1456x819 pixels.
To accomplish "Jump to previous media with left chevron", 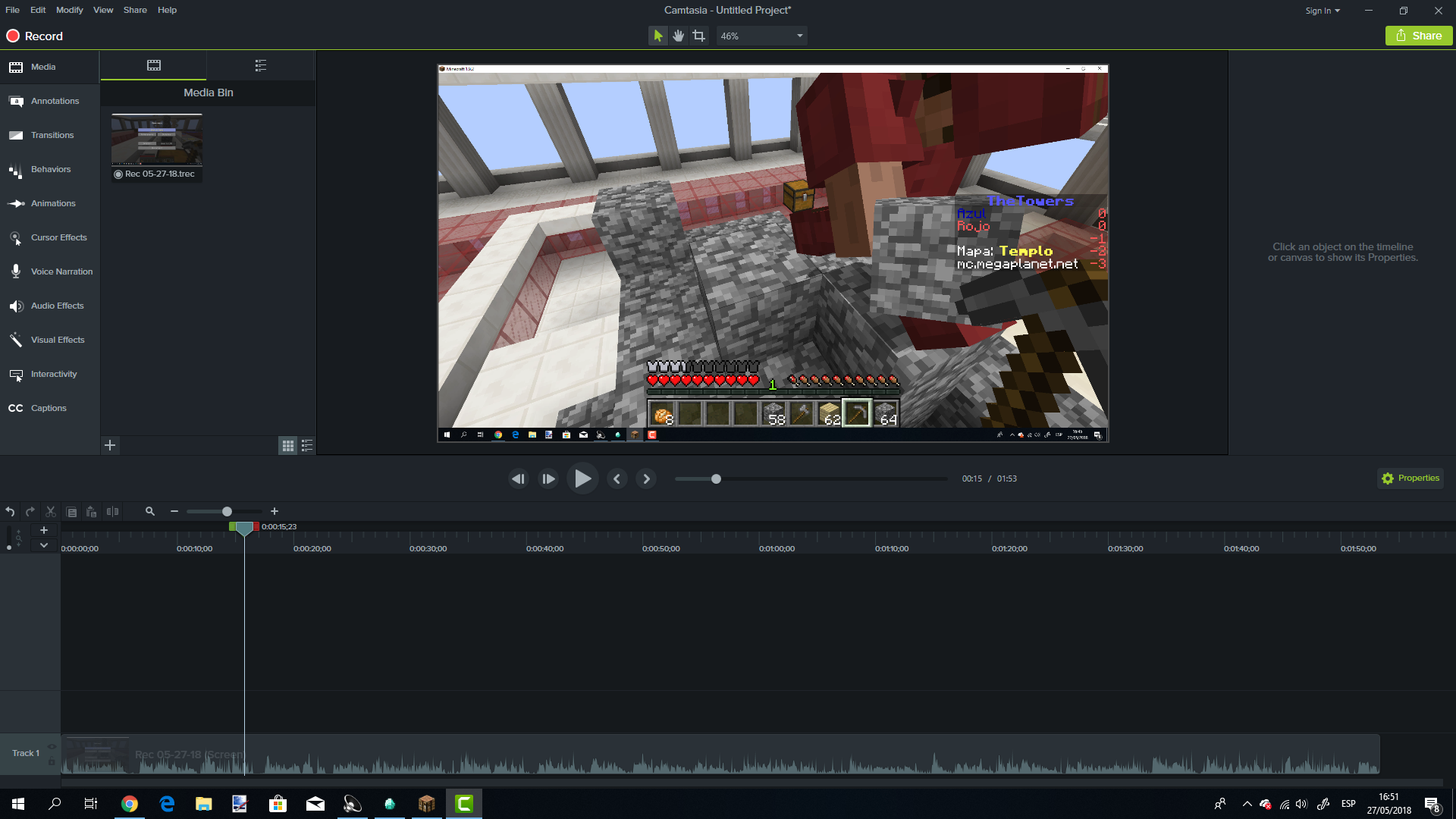I will (617, 479).
